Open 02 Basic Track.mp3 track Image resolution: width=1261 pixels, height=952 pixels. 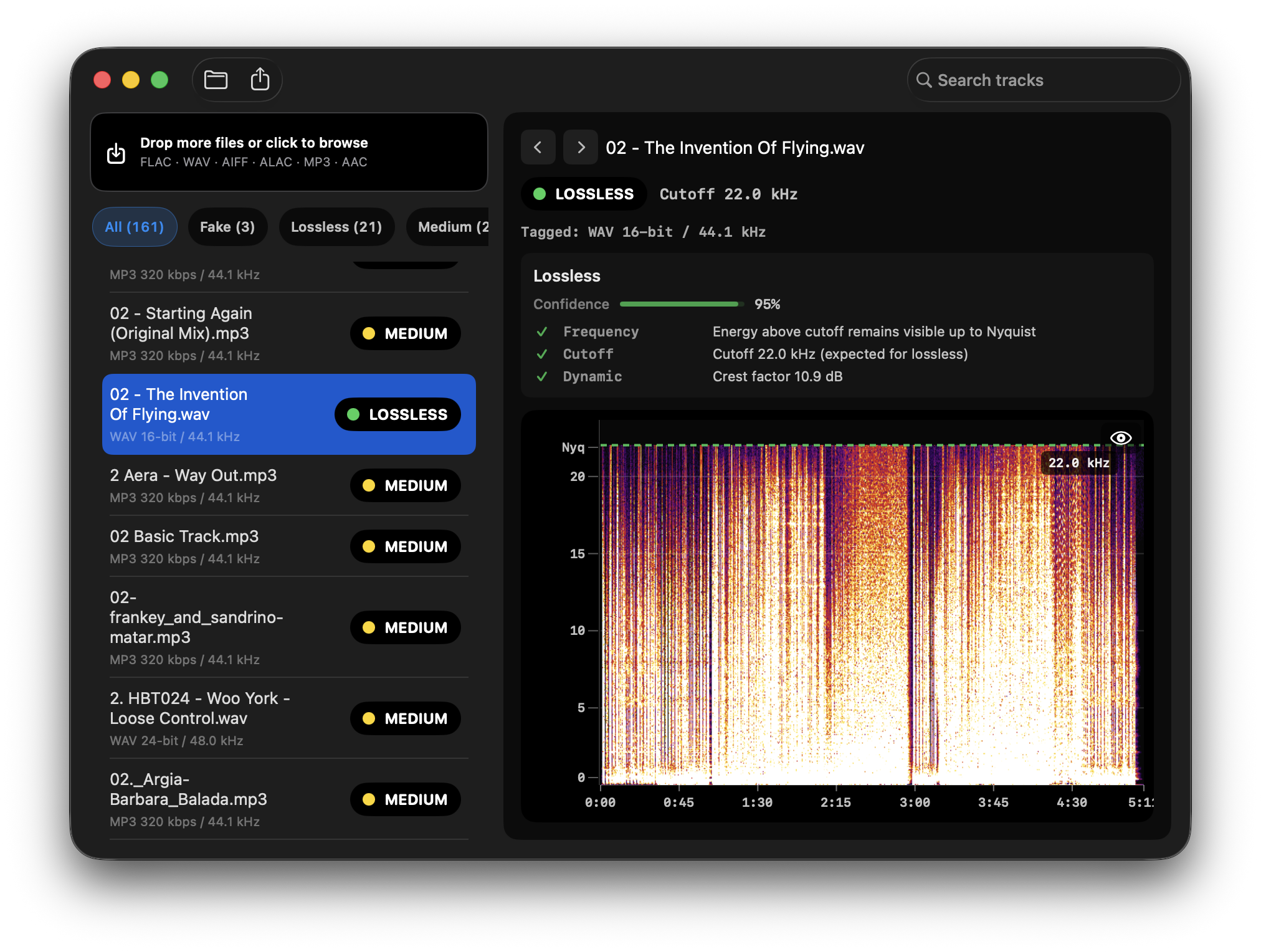pos(289,546)
